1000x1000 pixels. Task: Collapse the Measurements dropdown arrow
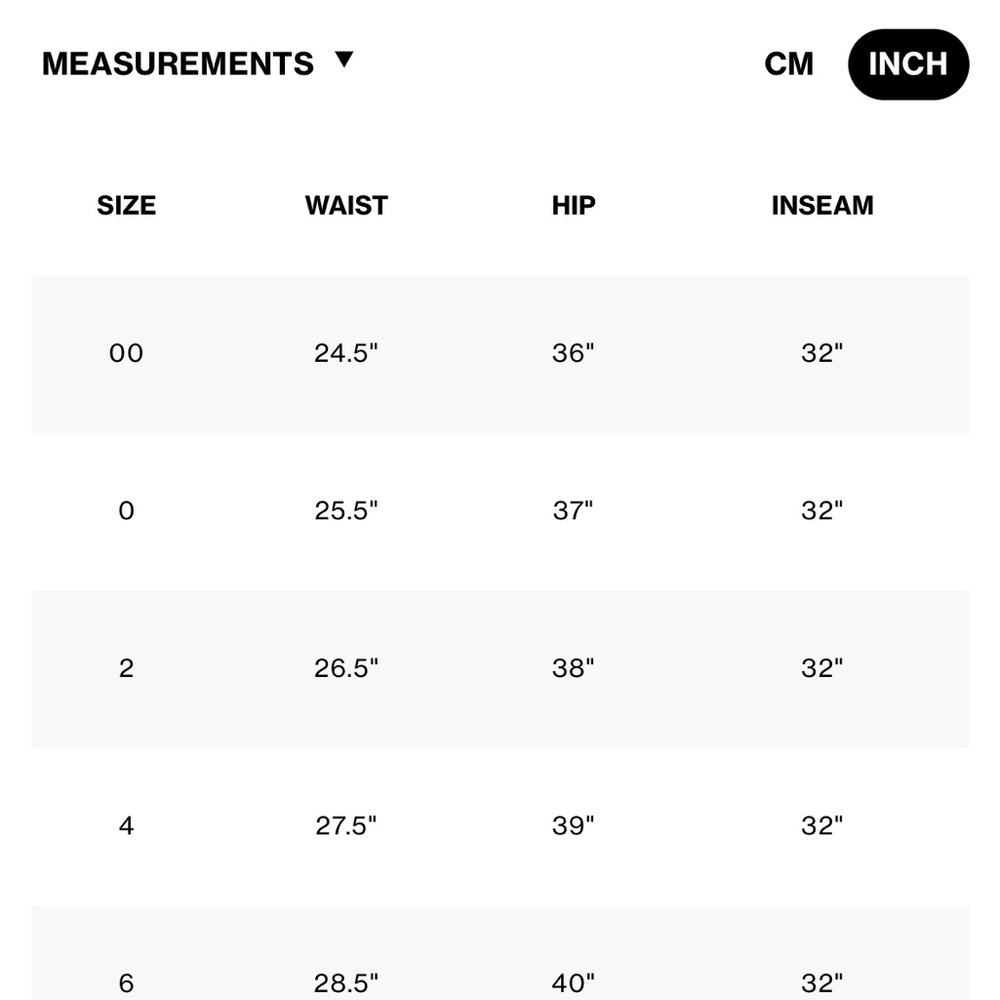[x=344, y=59]
